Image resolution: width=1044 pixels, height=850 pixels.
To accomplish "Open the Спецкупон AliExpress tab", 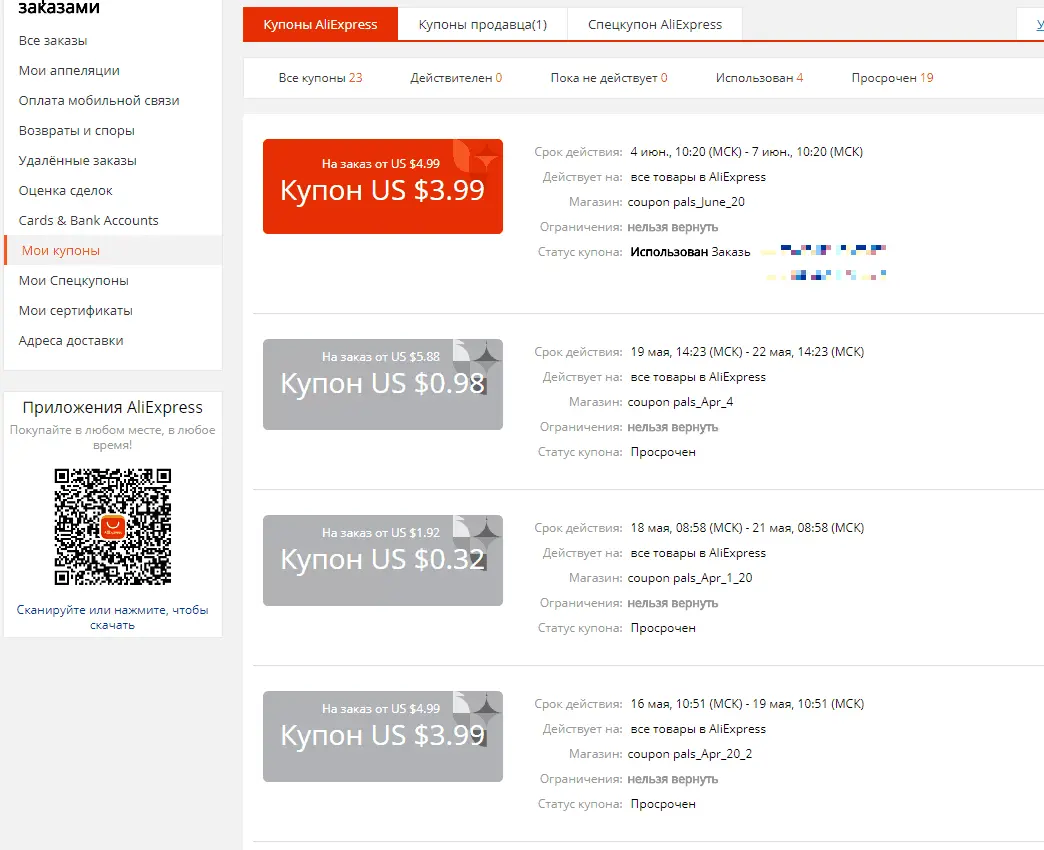I will point(654,25).
